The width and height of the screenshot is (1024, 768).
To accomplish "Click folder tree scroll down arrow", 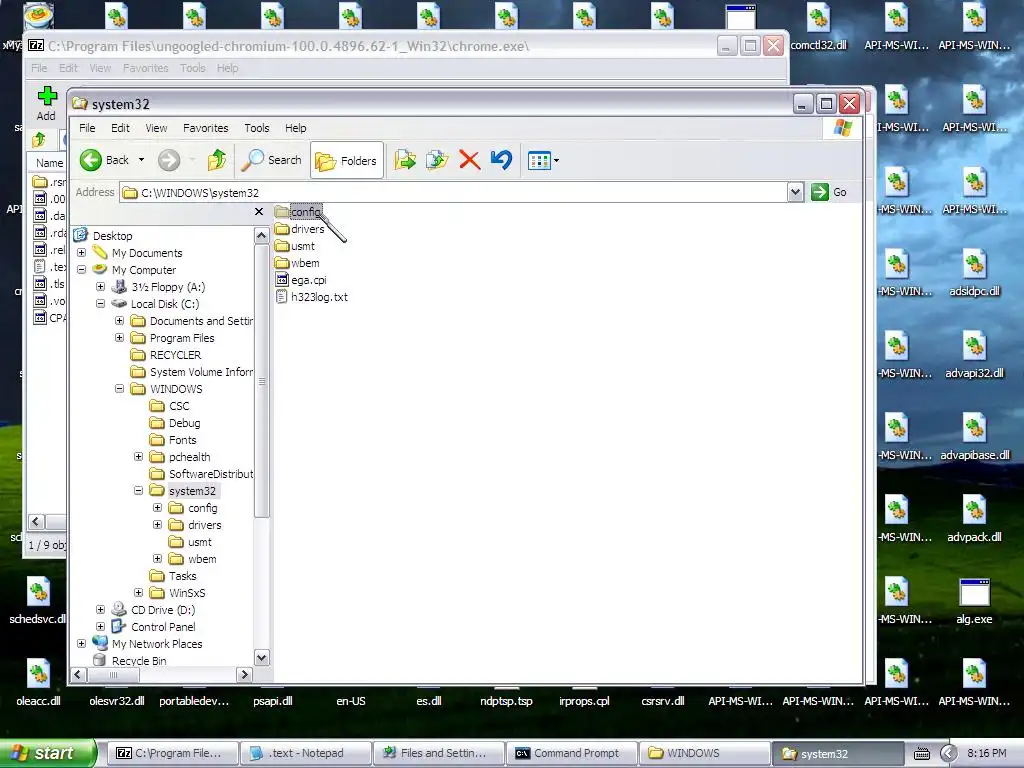I will pos(261,658).
